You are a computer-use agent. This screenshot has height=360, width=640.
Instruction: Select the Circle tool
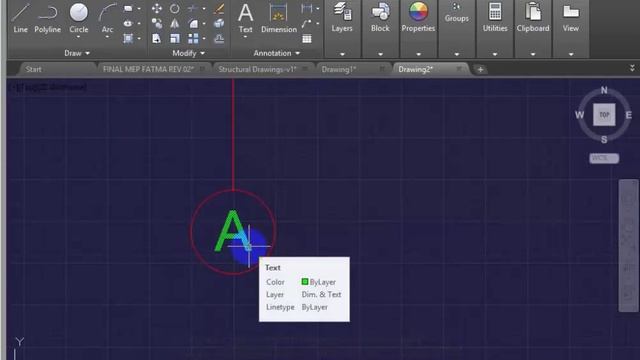pos(79,18)
